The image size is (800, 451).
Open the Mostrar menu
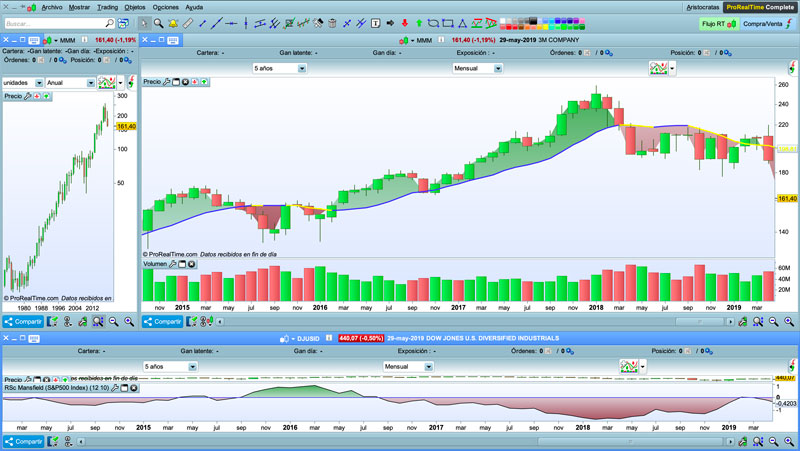[79, 7]
